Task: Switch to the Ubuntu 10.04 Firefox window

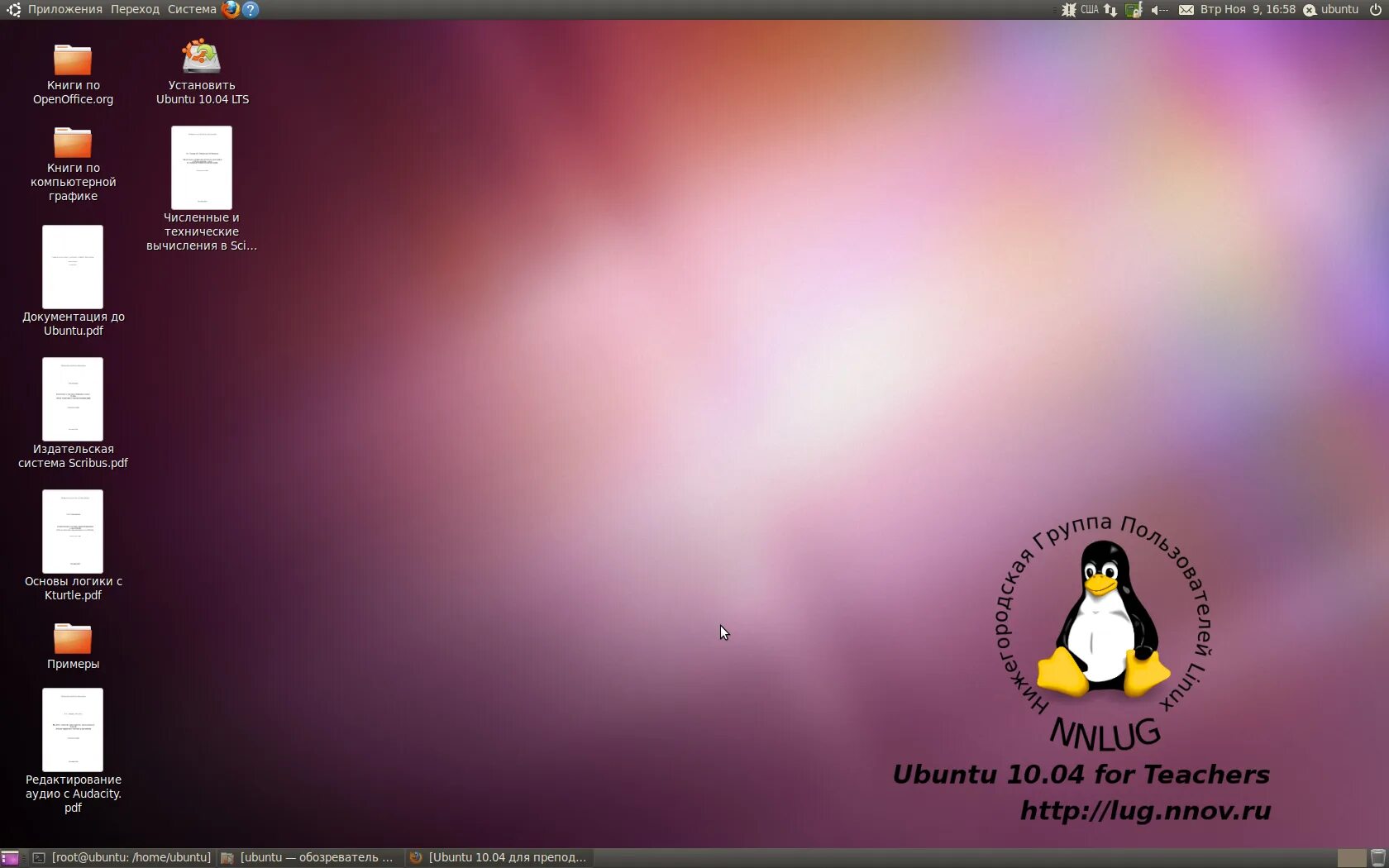Action: [x=499, y=858]
